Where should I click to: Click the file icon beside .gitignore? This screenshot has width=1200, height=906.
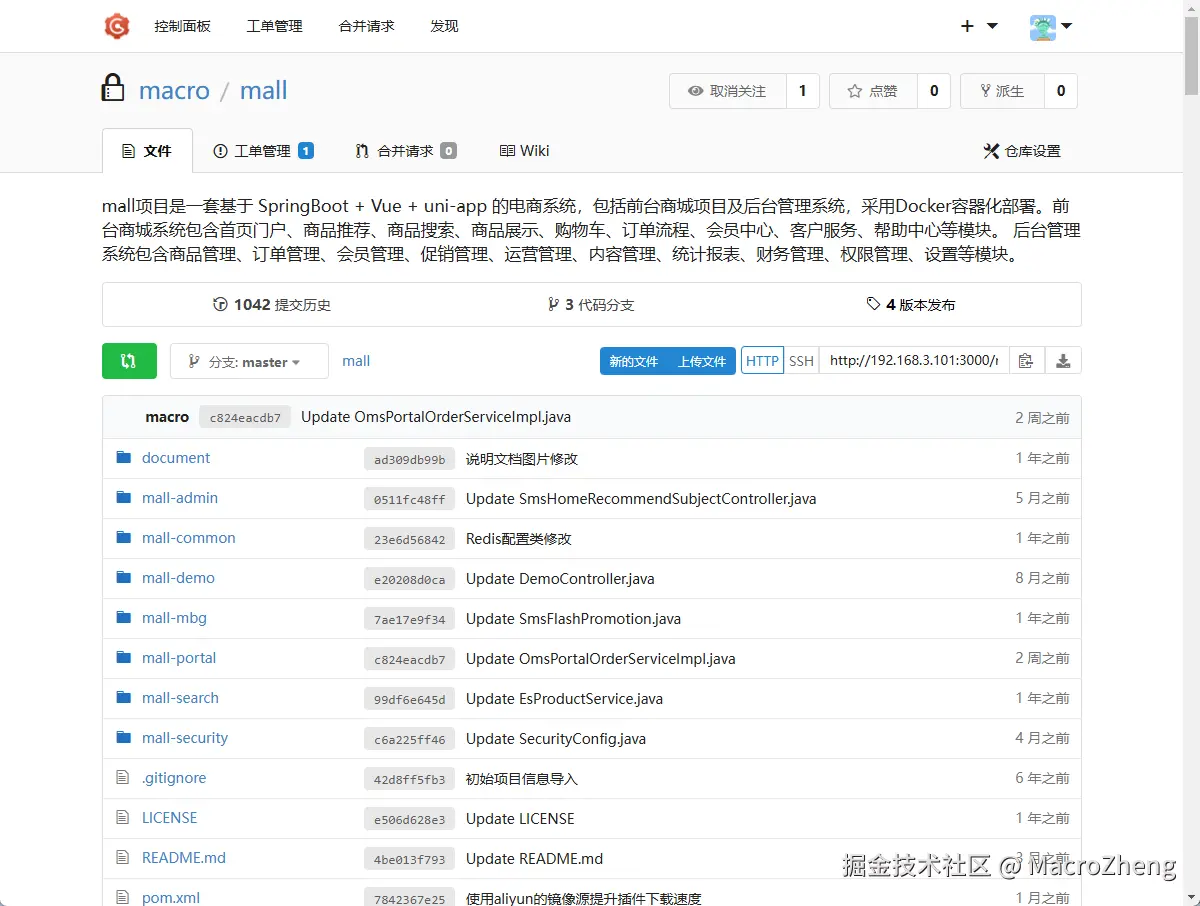click(x=123, y=778)
